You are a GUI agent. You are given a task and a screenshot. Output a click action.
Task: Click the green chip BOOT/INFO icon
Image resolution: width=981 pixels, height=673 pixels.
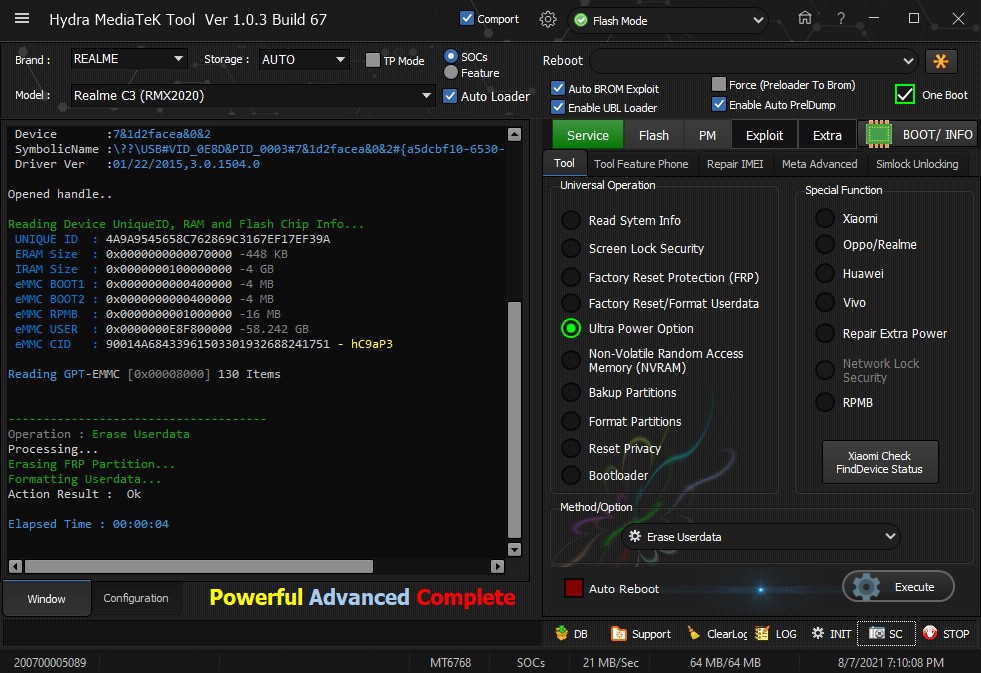click(x=878, y=134)
